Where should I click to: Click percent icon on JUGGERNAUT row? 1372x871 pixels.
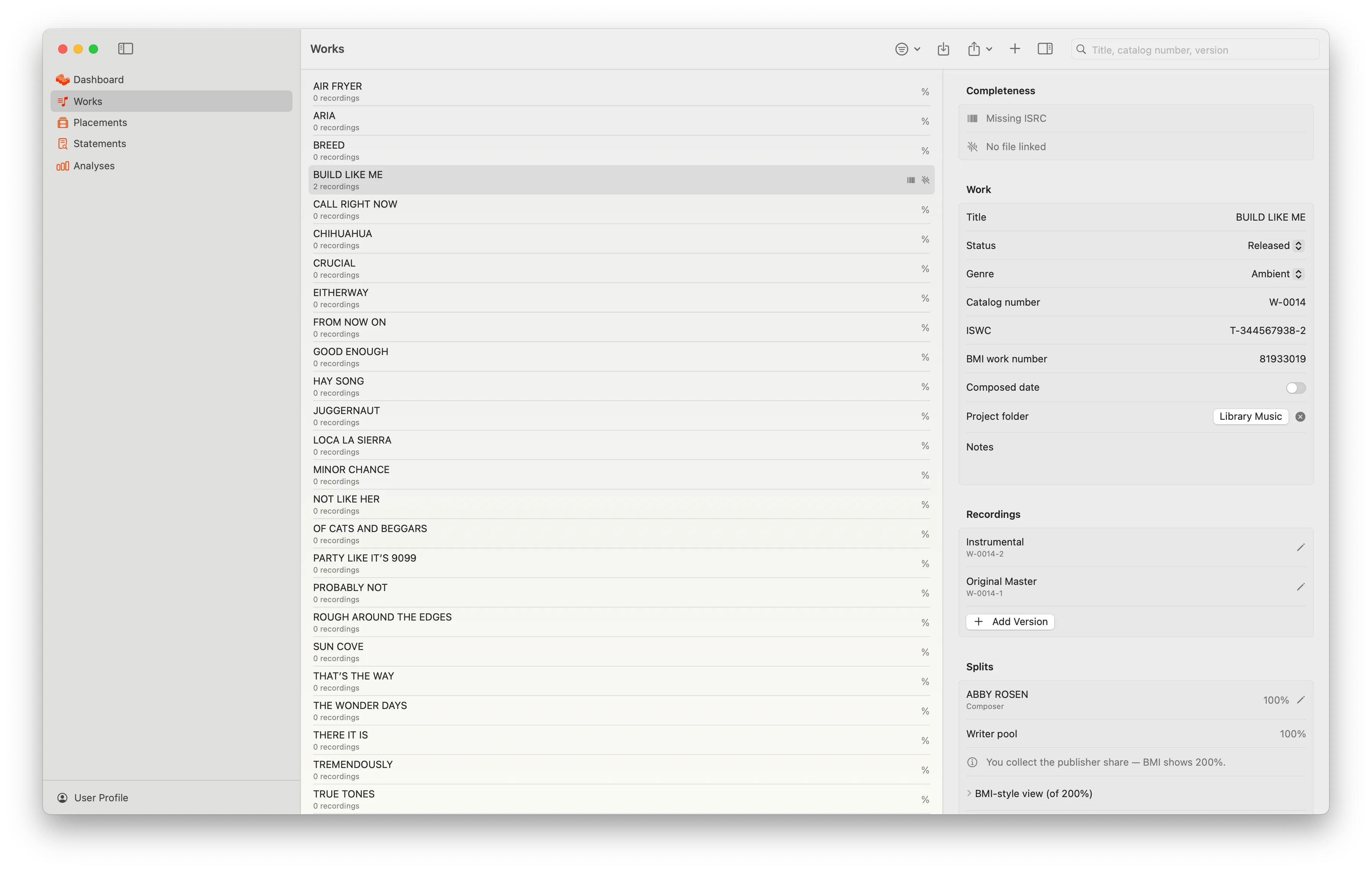(925, 417)
